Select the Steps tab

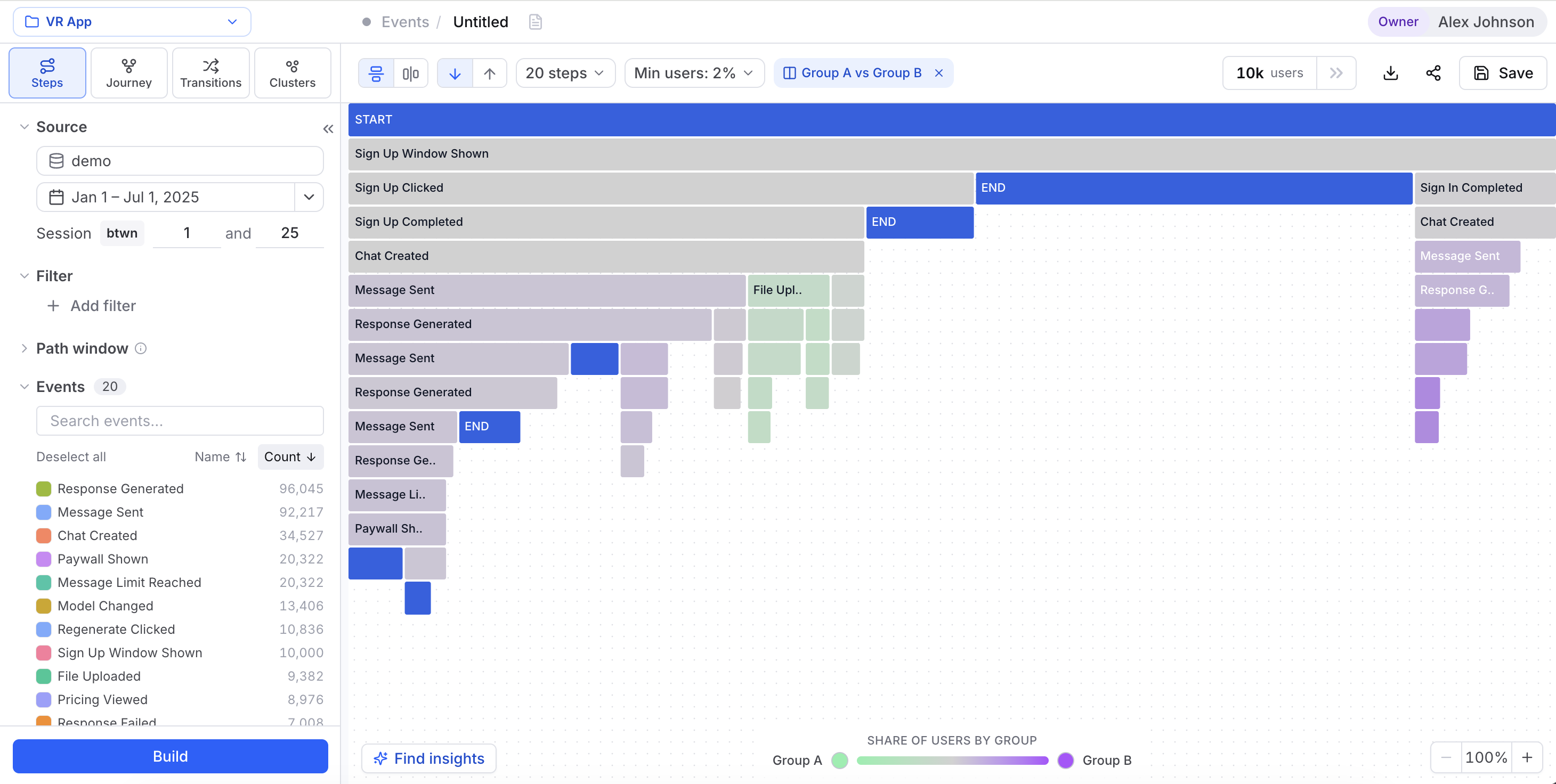pos(47,73)
